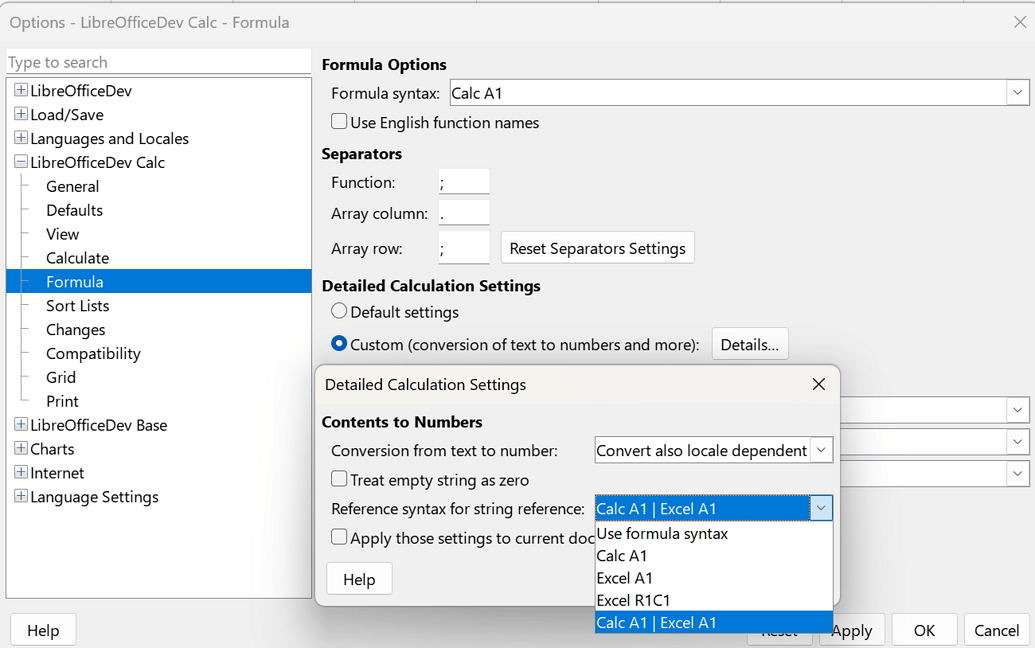Click Help inside Detailed Calculation Settings
Viewport: 1035px width, 648px height.
coord(359,578)
